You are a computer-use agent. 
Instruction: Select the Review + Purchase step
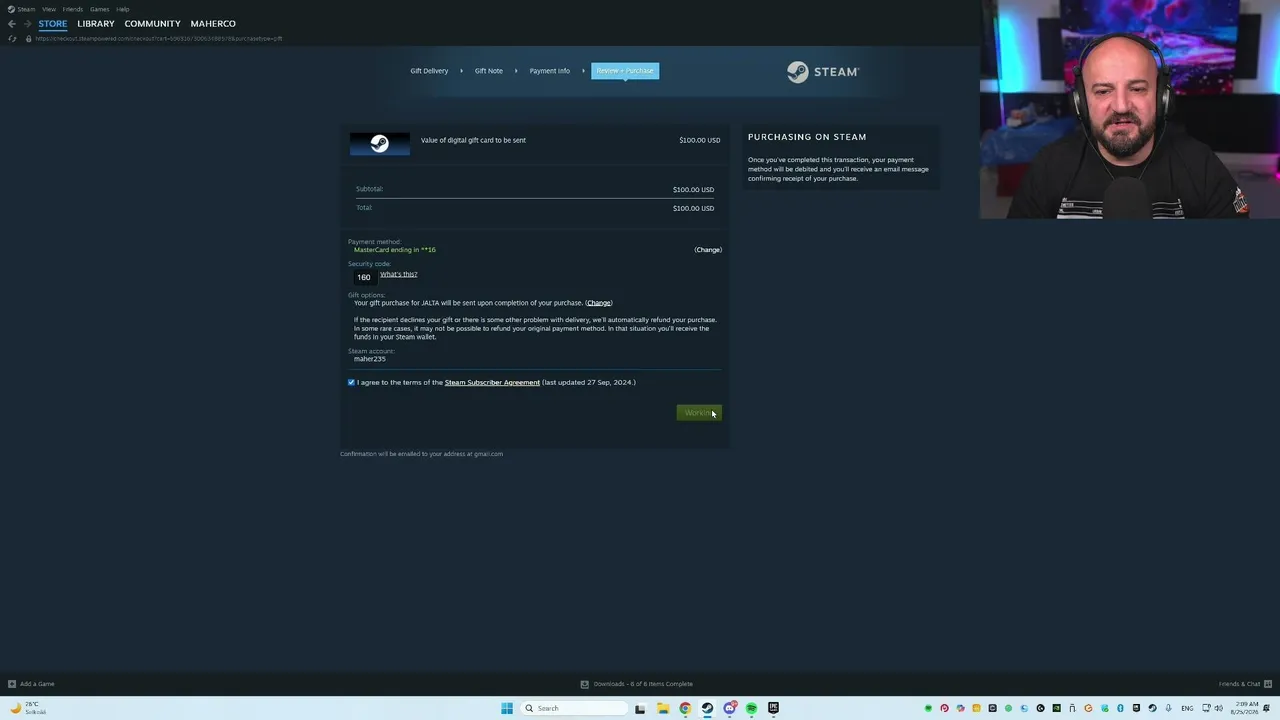625,71
